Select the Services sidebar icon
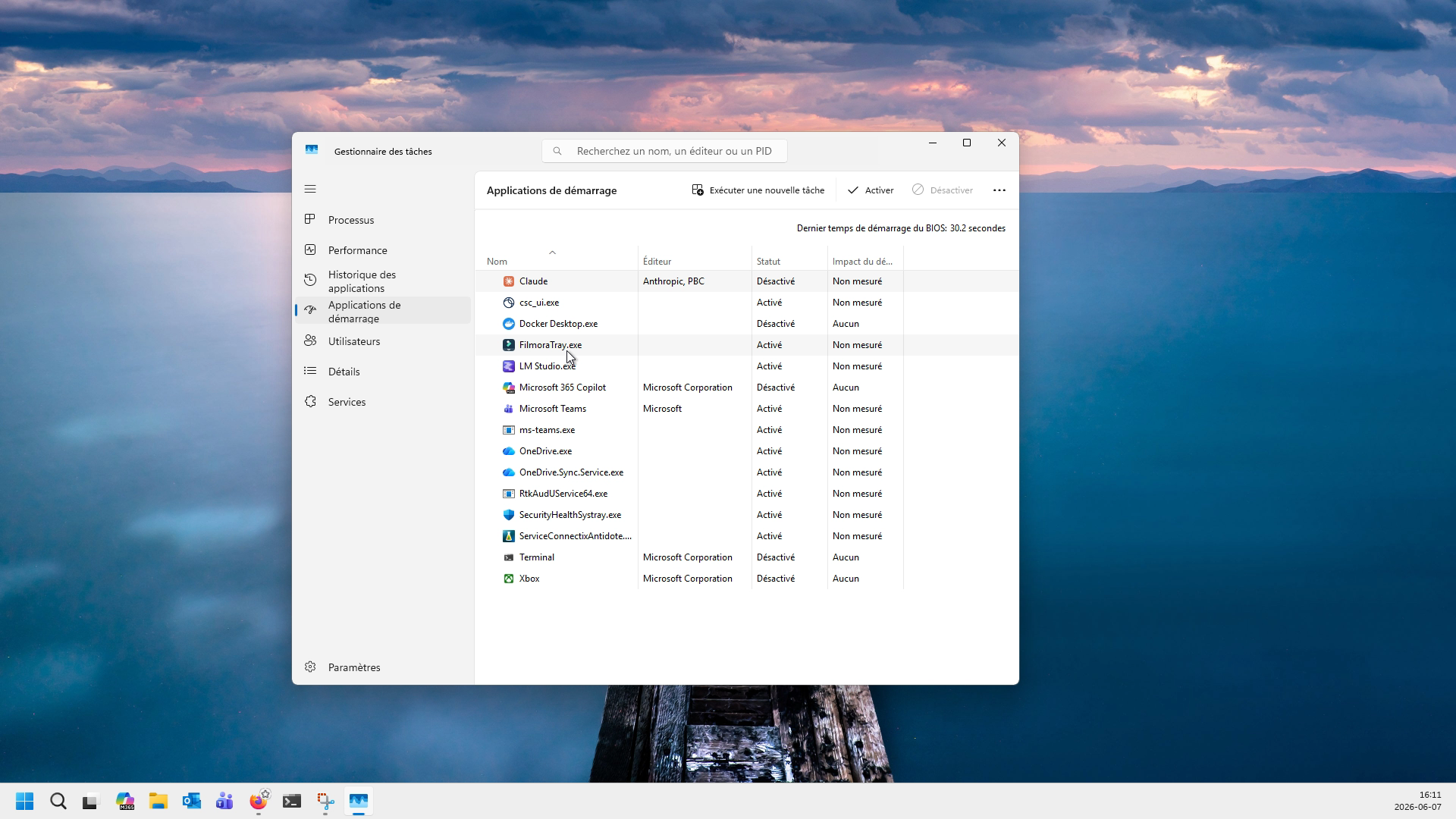The width and height of the screenshot is (1456, 819). tap(310, 401)
